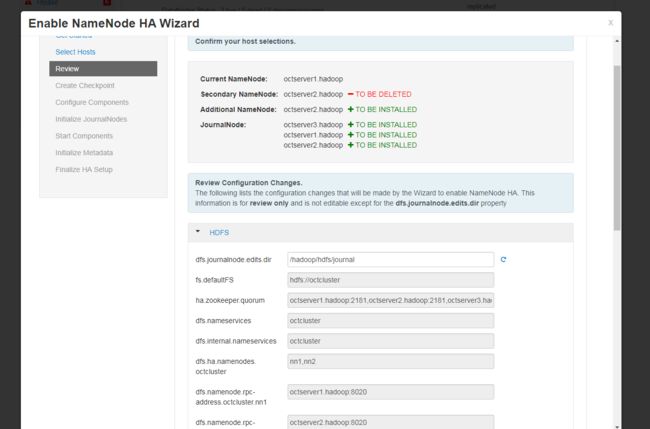Click the Configure Components step
This screenshot has height=429, width=650.
pyautogui.click(x=92, y=102)
